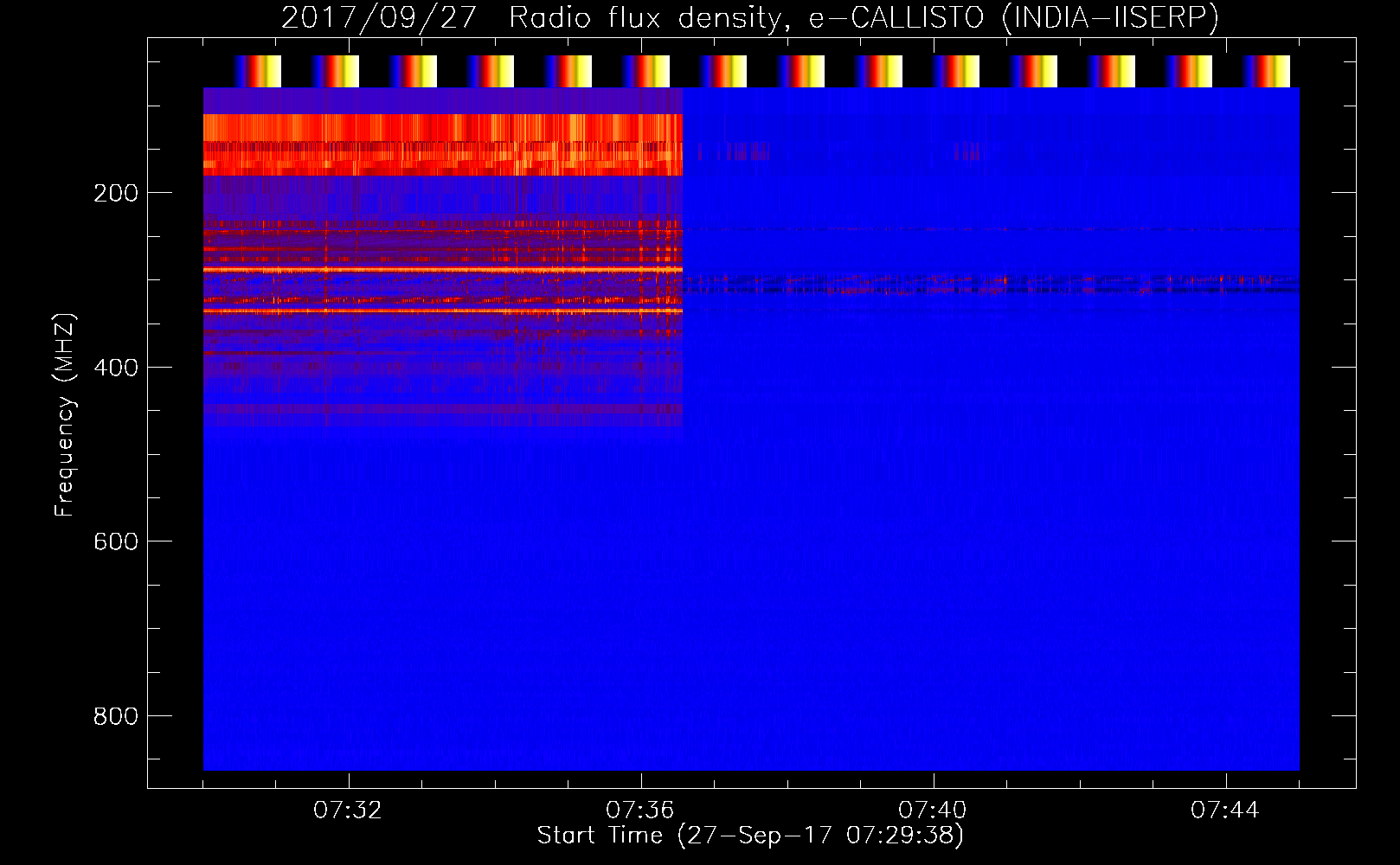The width and height of the screenshot is (1400, 865).
Task: Click the 800 frequency tick label
Action: (116, 716)
